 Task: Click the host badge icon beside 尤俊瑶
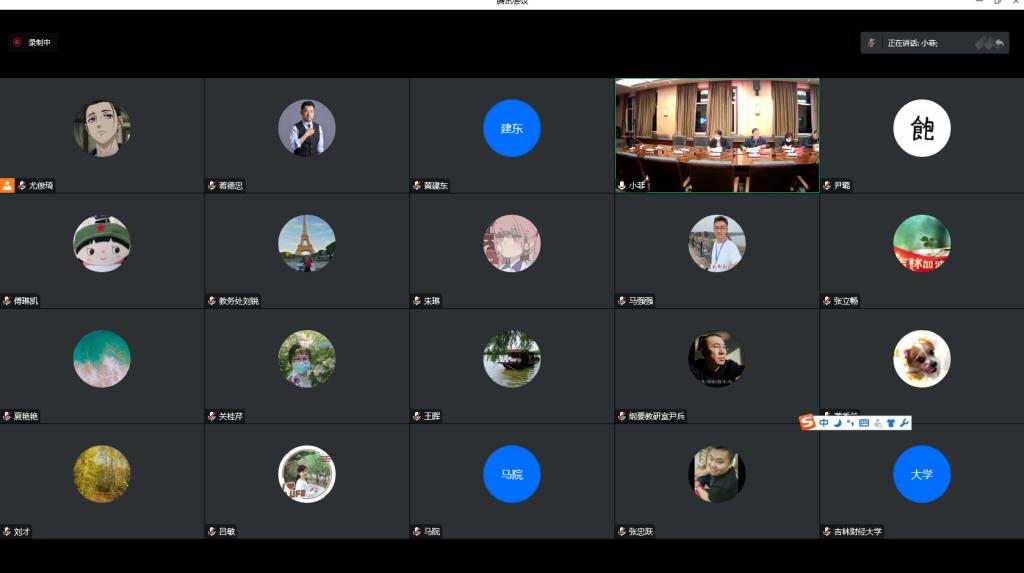click(7, 185)
